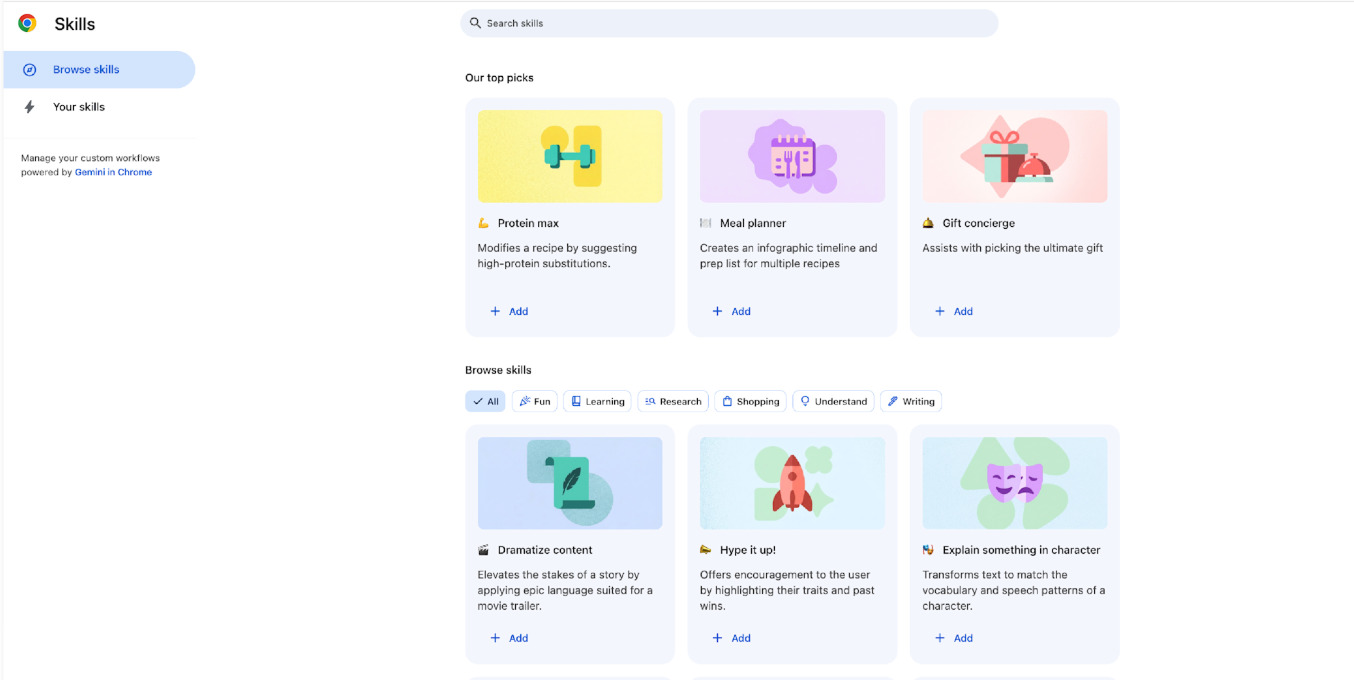Click the plus icon on Protein max card
The height and width of the screenshot is (680, 1354).
pos(495,312)
